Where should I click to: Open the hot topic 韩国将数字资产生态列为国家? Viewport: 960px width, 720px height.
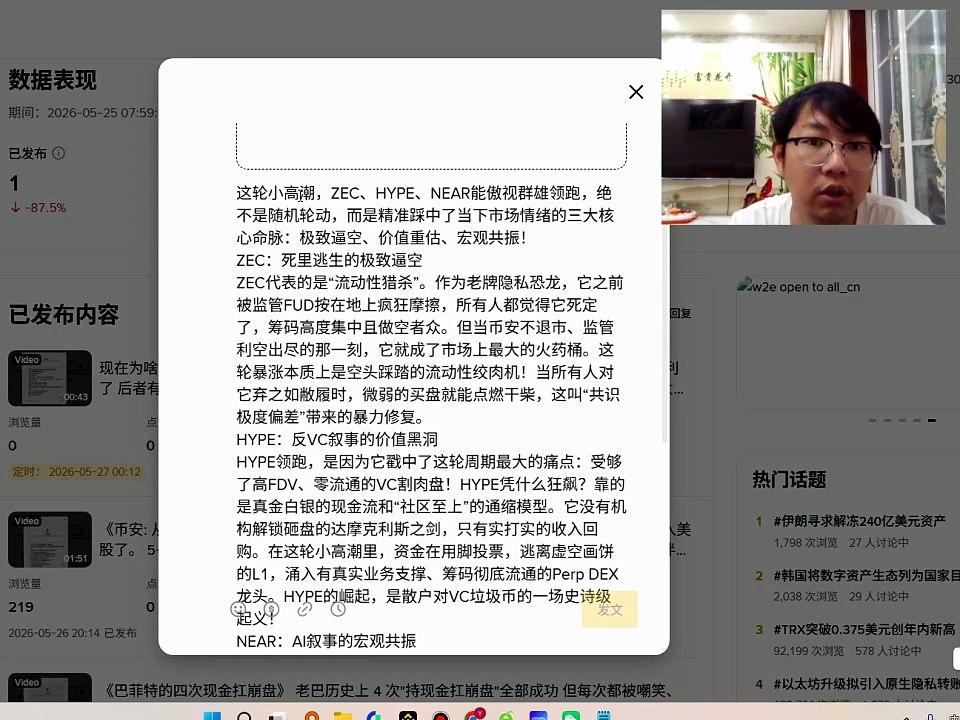866,576
